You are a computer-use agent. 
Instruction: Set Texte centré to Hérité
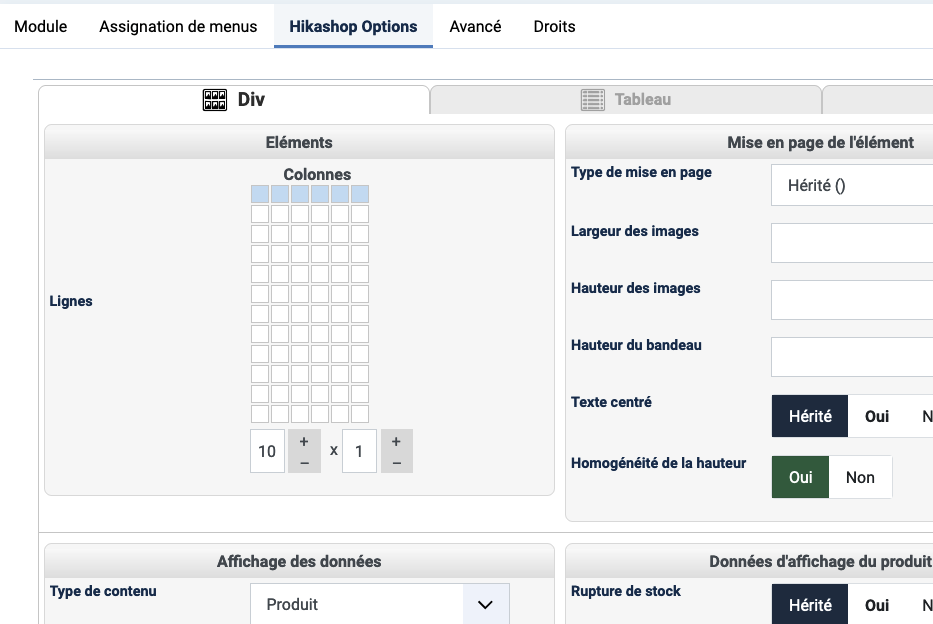pyautogui.click(x=810, y=416)
